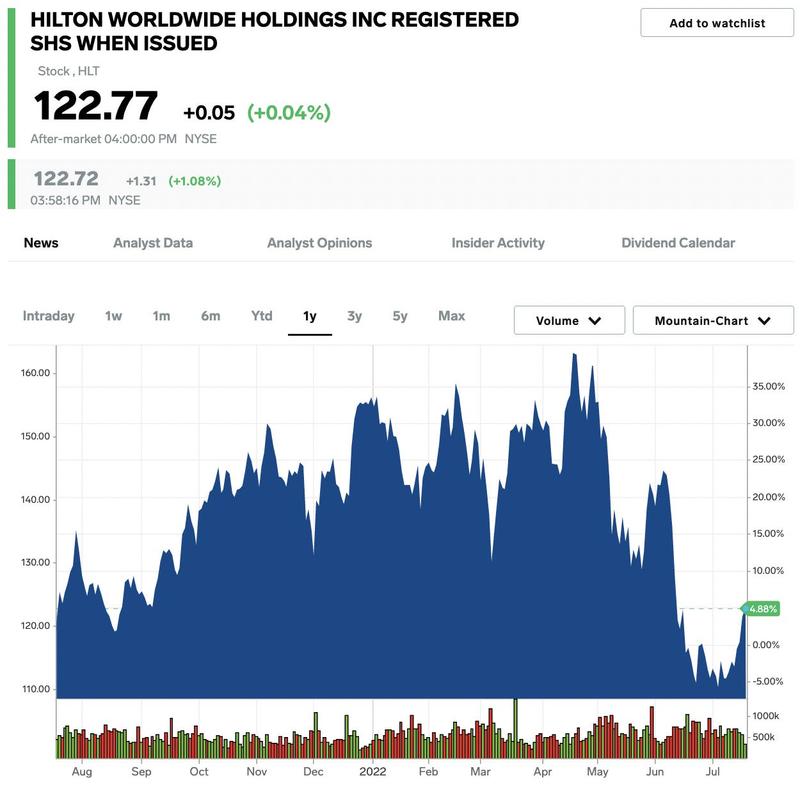Open the Volume dropdown

[x=569, y=320]
